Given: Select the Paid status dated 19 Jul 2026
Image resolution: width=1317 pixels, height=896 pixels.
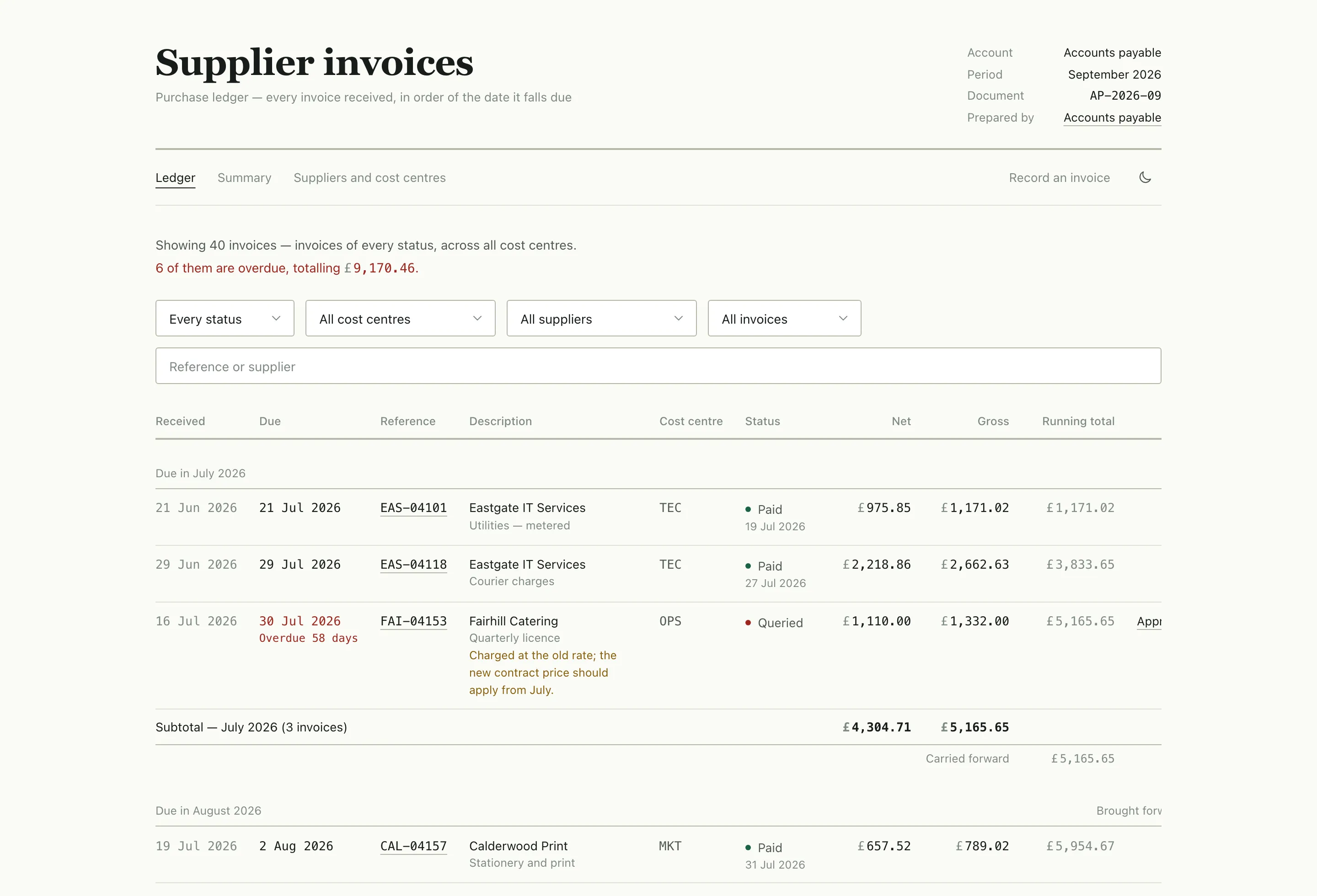Looking at the screenshot, I should [x=763, y=510].
